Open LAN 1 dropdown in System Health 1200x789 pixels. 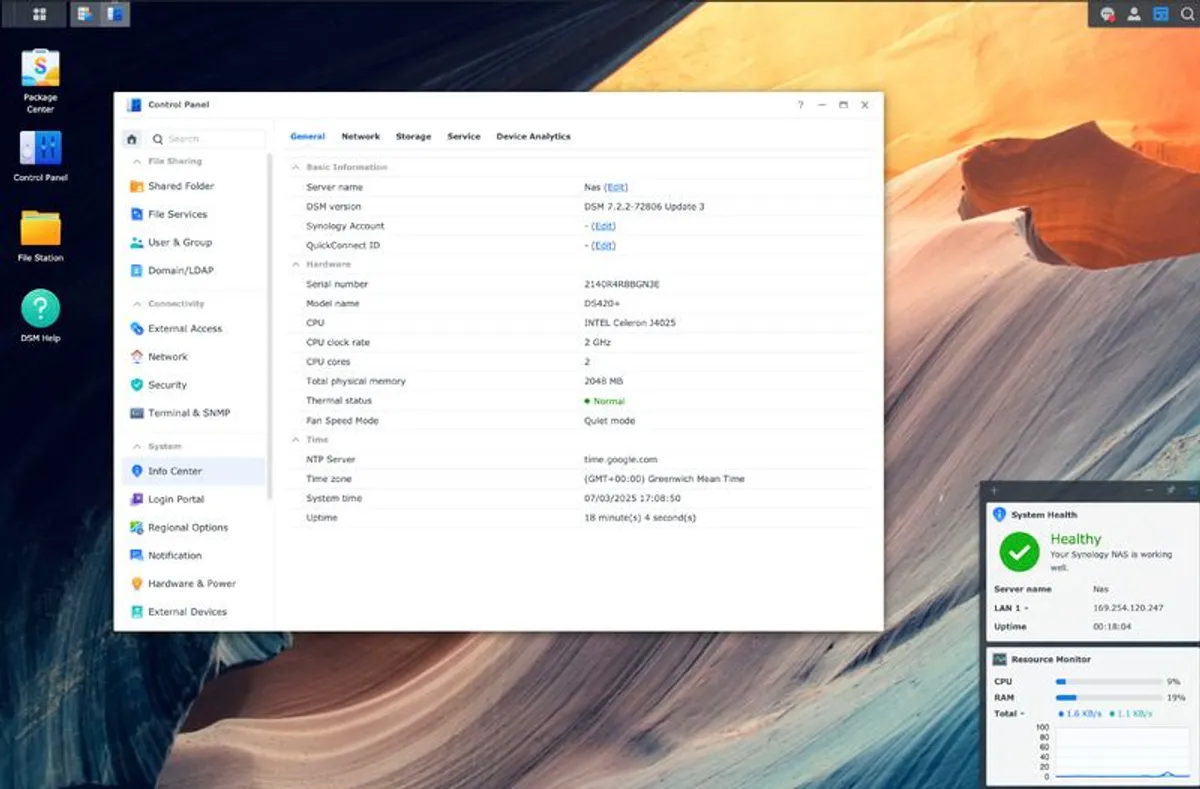[1012, 608]
